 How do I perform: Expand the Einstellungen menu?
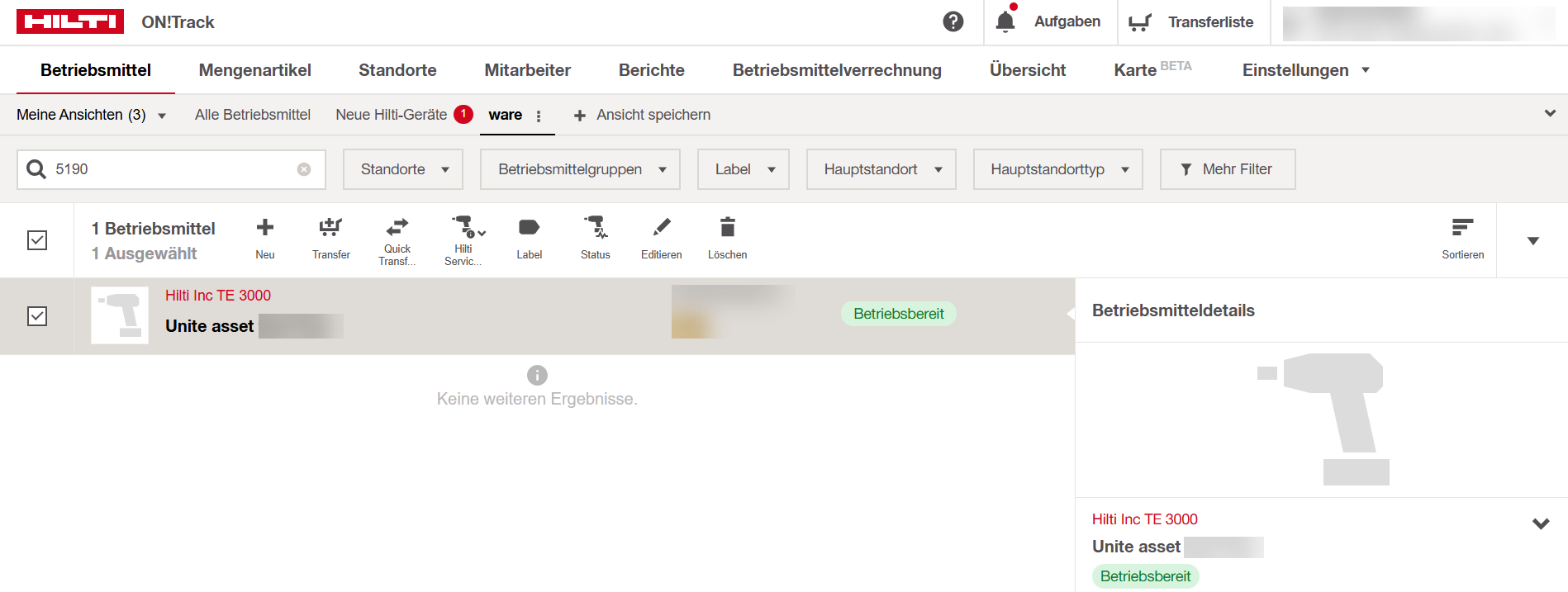coord(1306,70)
